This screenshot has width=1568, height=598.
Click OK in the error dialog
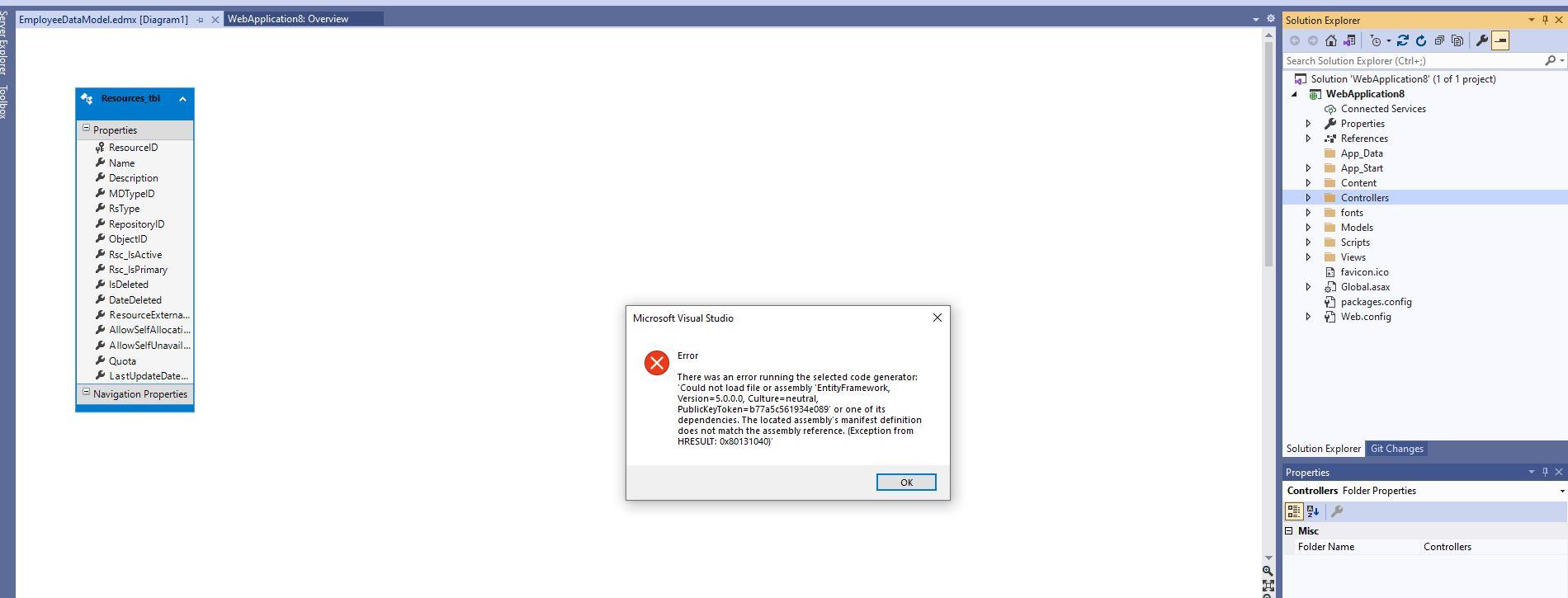(906, 483)
